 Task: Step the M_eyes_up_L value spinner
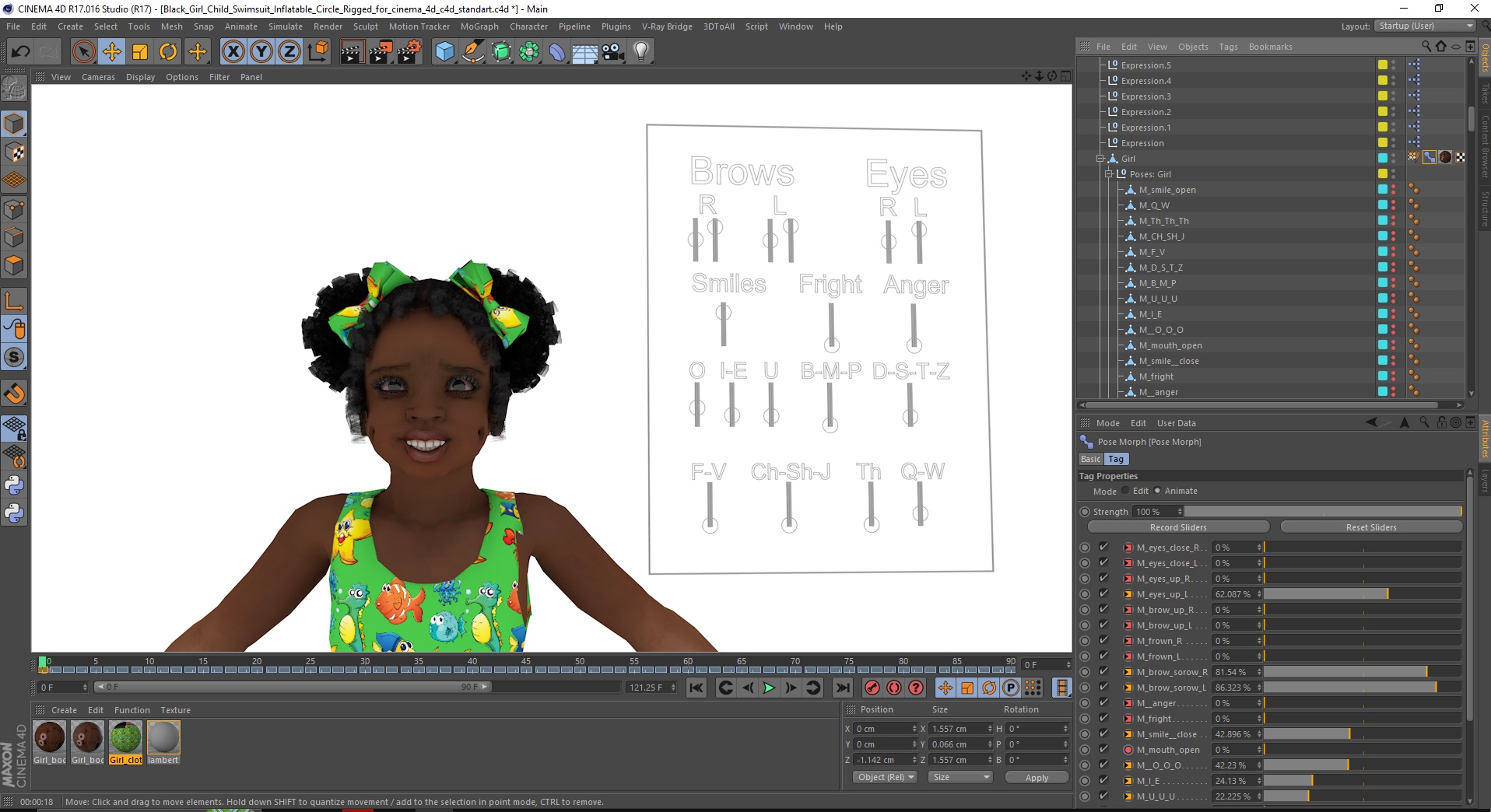pyautogui.click(x=1259, y=594)
